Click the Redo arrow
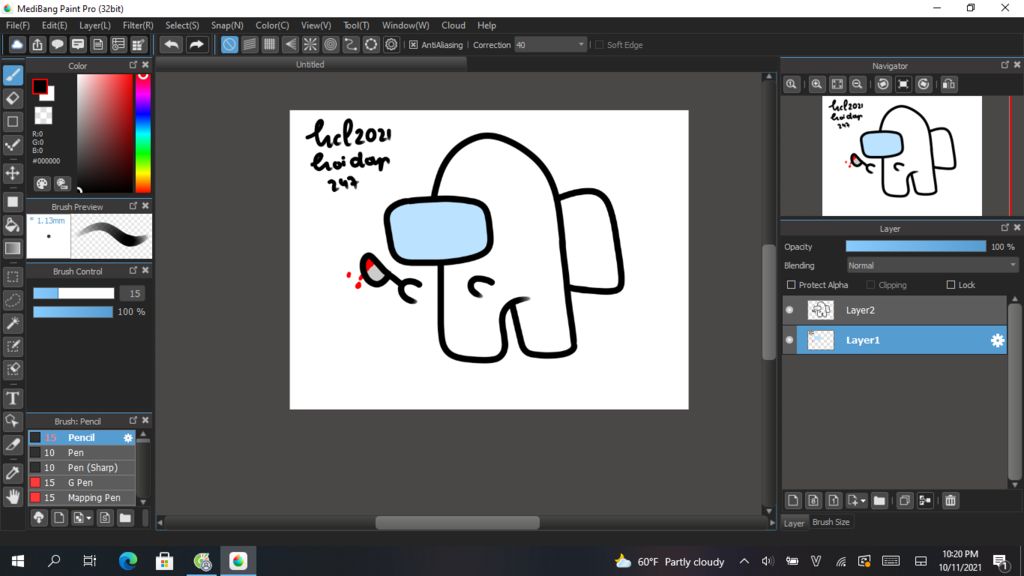The width and height of the screenshot is (1024, 576). (196, 44)
